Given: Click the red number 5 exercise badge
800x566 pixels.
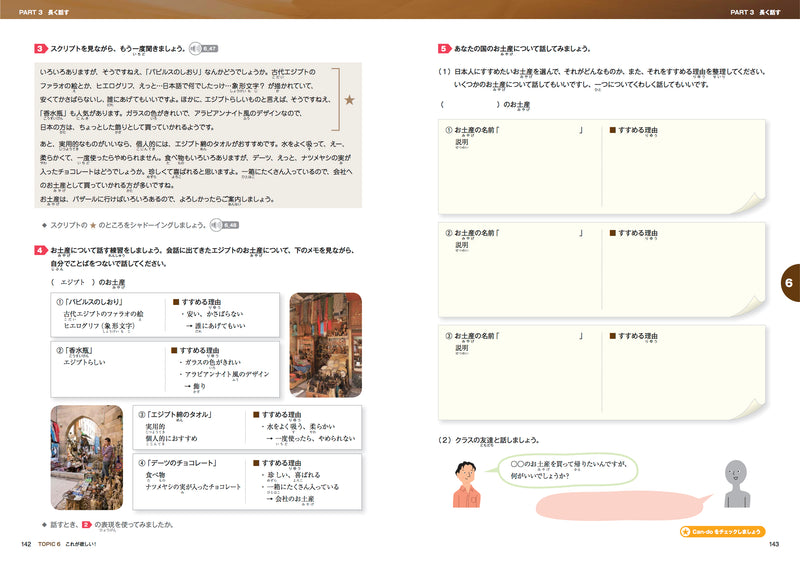Looking at the screenshot, I should 443,48.
